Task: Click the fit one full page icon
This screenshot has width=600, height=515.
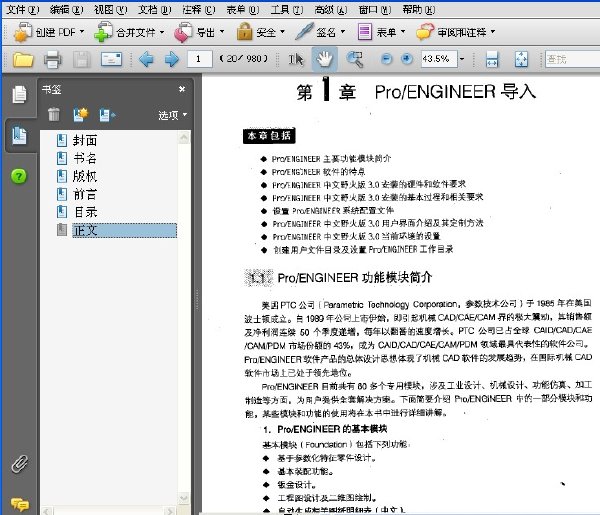Action: tap(521, 59)
